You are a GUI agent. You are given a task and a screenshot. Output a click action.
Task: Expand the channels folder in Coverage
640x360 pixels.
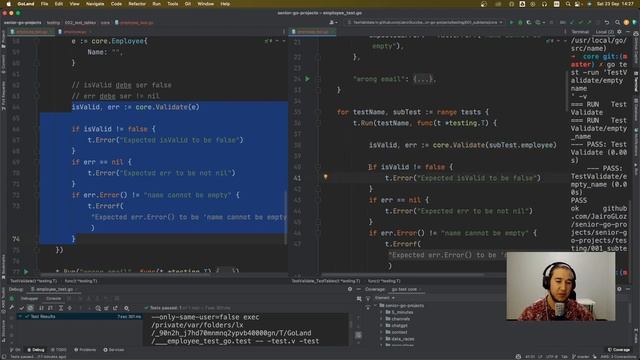pyautogui.click(x=382, y=319)
